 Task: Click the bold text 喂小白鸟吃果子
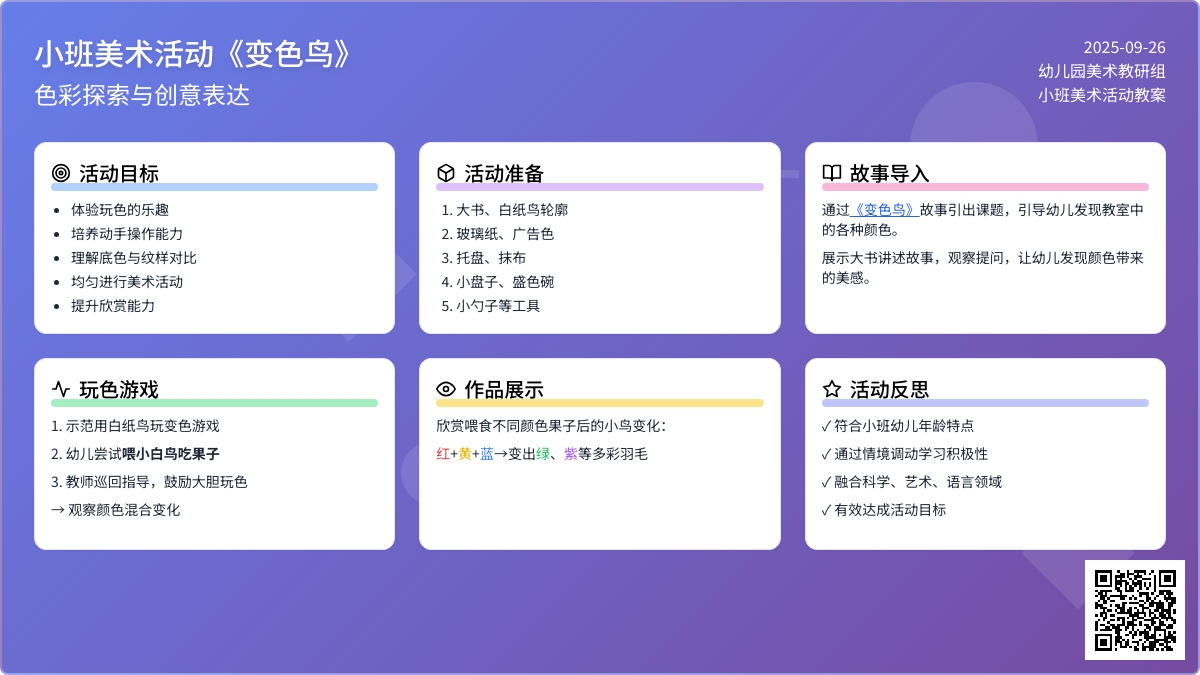(171, 454)
